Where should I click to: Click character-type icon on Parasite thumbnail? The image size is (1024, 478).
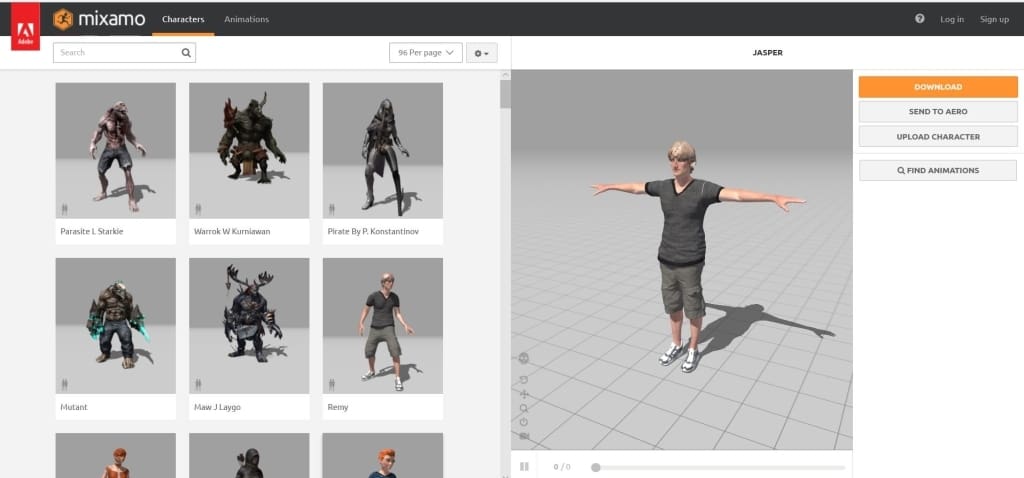point(64,209)
